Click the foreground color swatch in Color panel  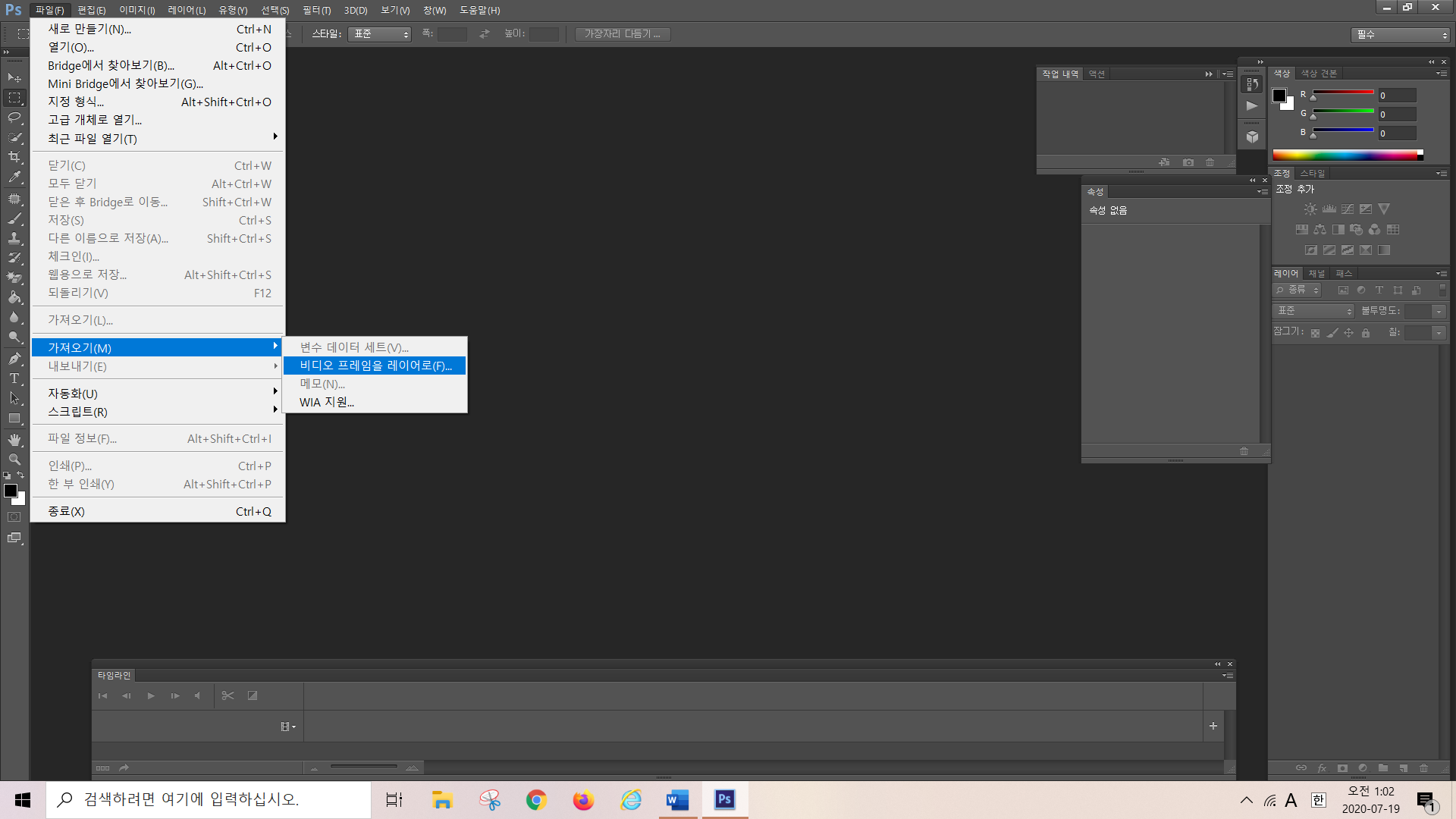coord(1279,96)
